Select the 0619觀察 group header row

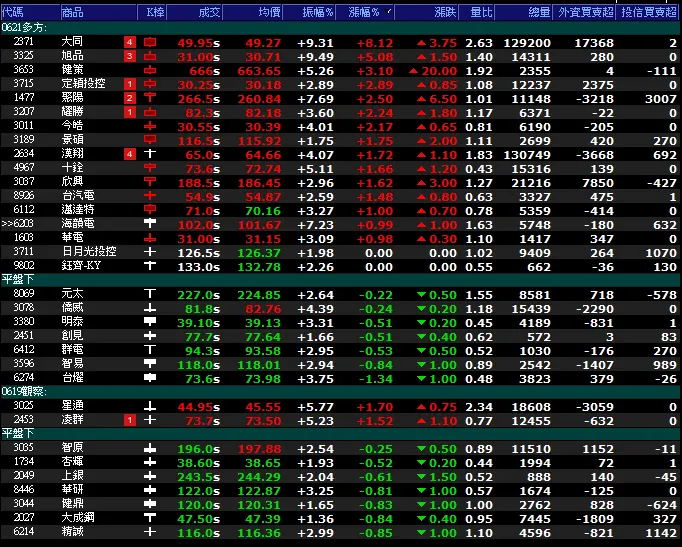pos(341,391)
